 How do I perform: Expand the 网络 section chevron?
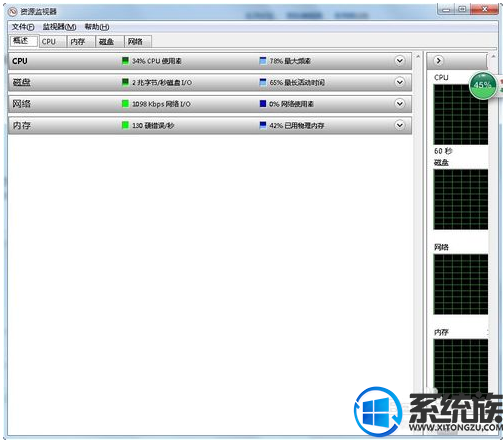point(400,104)
